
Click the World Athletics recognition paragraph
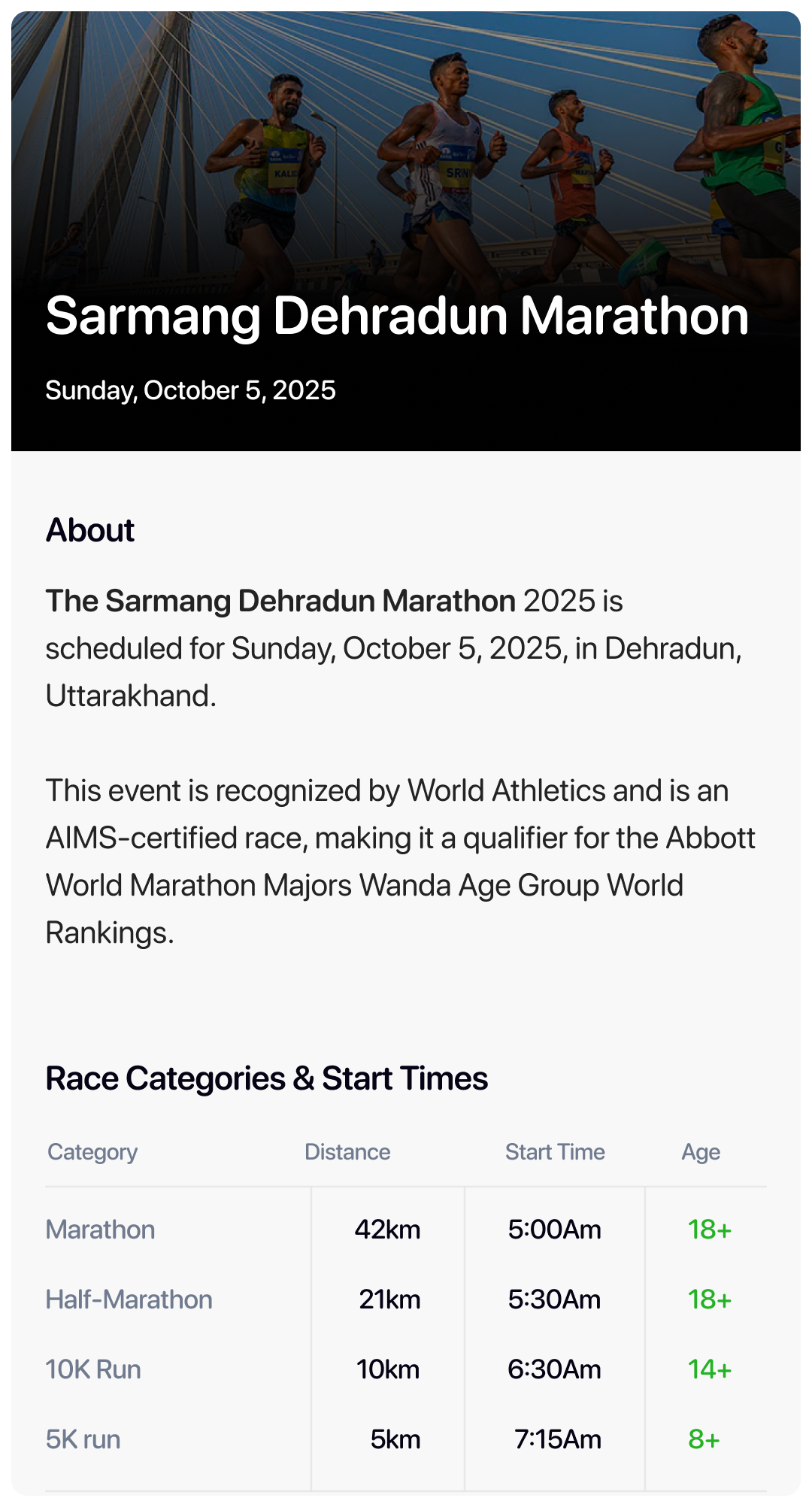400,862
